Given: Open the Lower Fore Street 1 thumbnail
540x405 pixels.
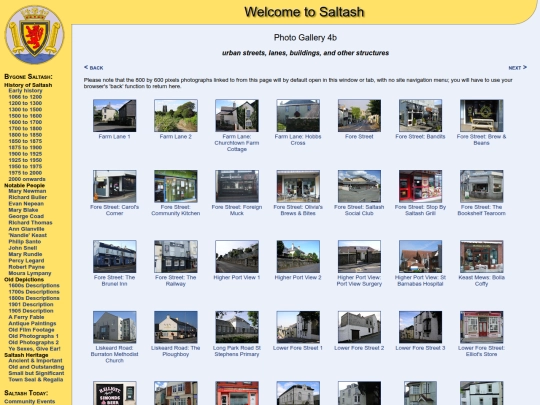Looking at the screenshot, I should (x=298, y=327).
